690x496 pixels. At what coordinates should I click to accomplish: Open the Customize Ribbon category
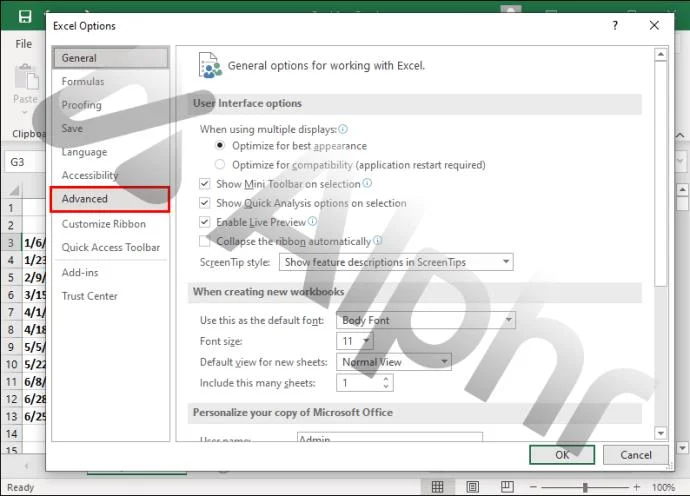(110, 224)
